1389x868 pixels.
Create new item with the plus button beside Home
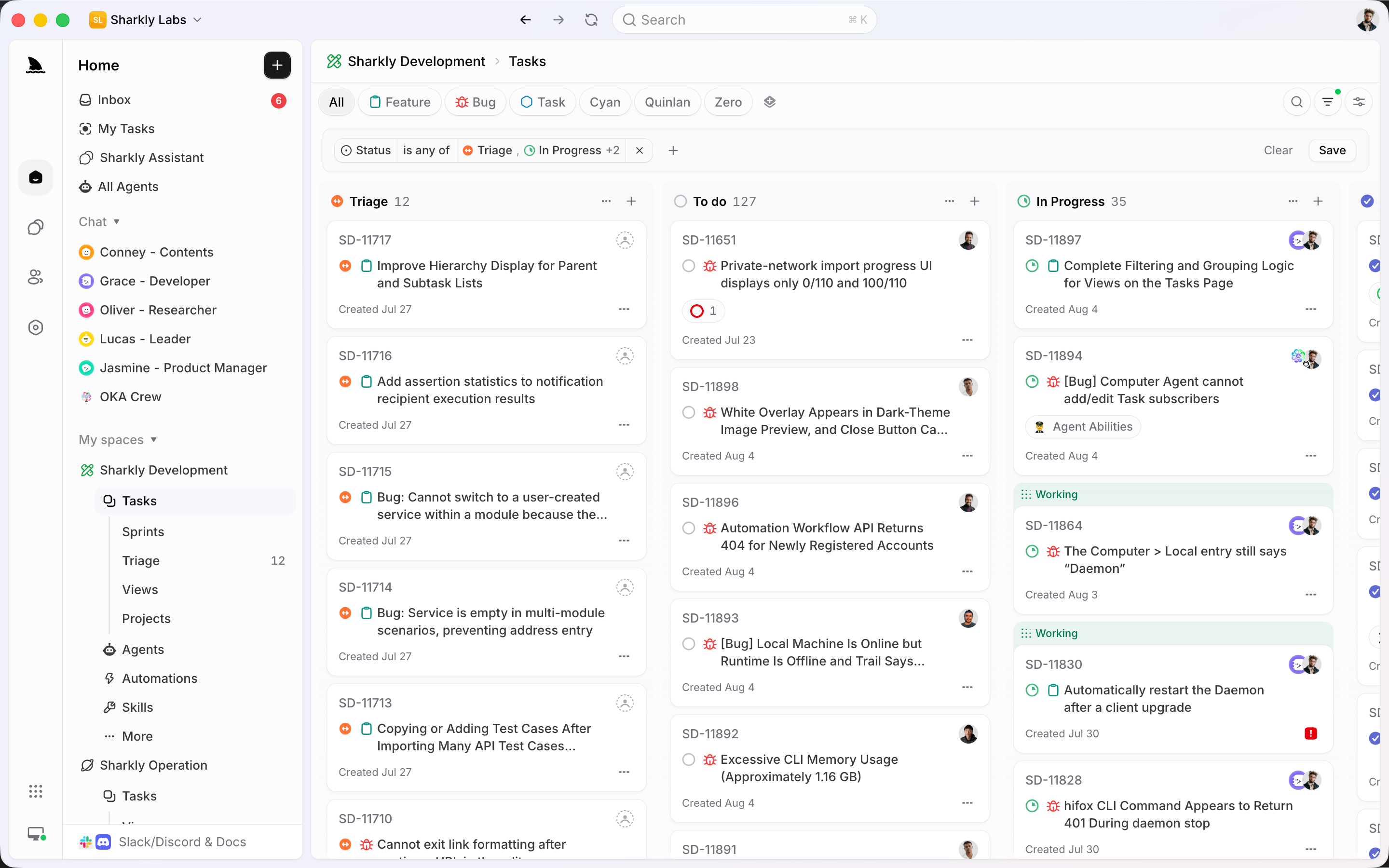click(x=277, y=66)
